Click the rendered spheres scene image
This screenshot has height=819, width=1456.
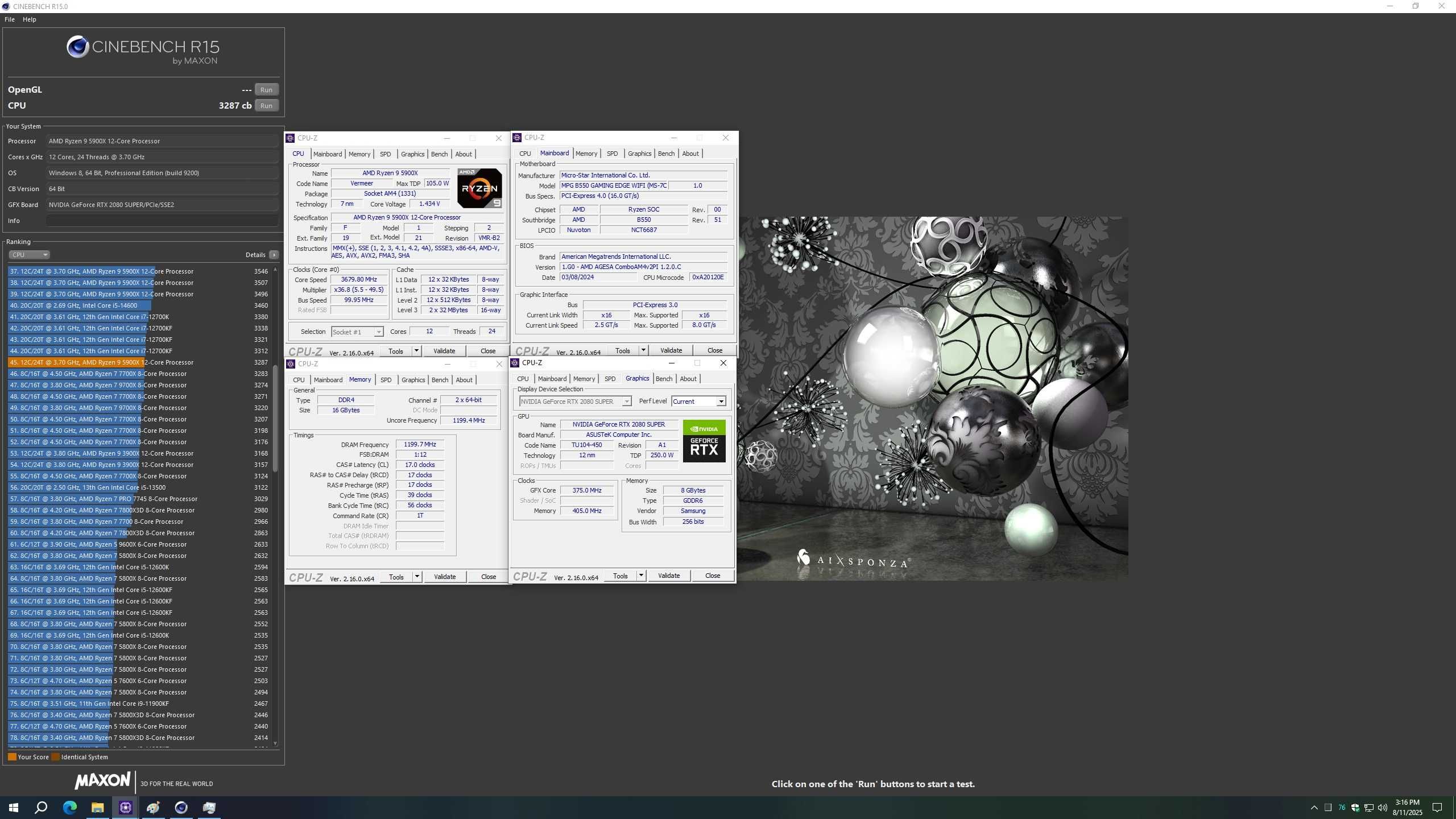(933, 398)
